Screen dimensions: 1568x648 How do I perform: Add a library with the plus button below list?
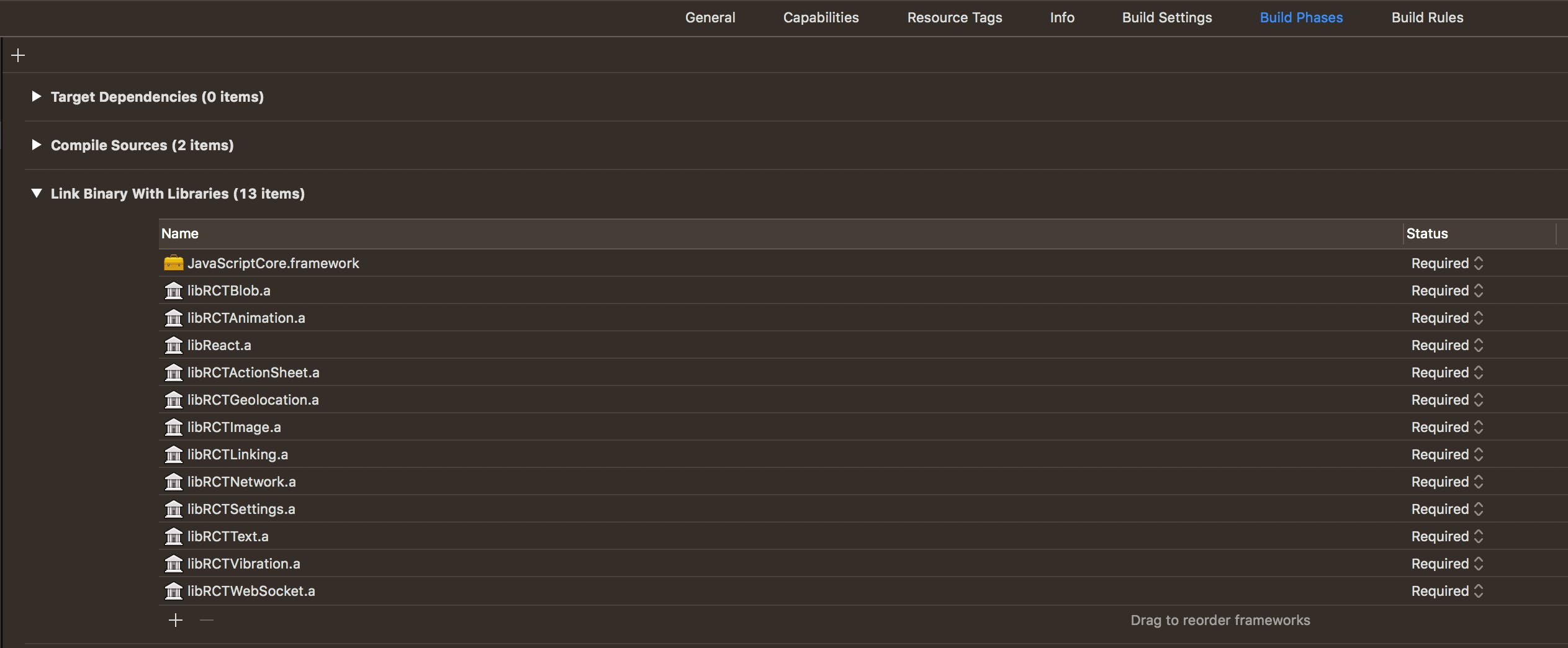pyautogui.click(x=176, y=620)
